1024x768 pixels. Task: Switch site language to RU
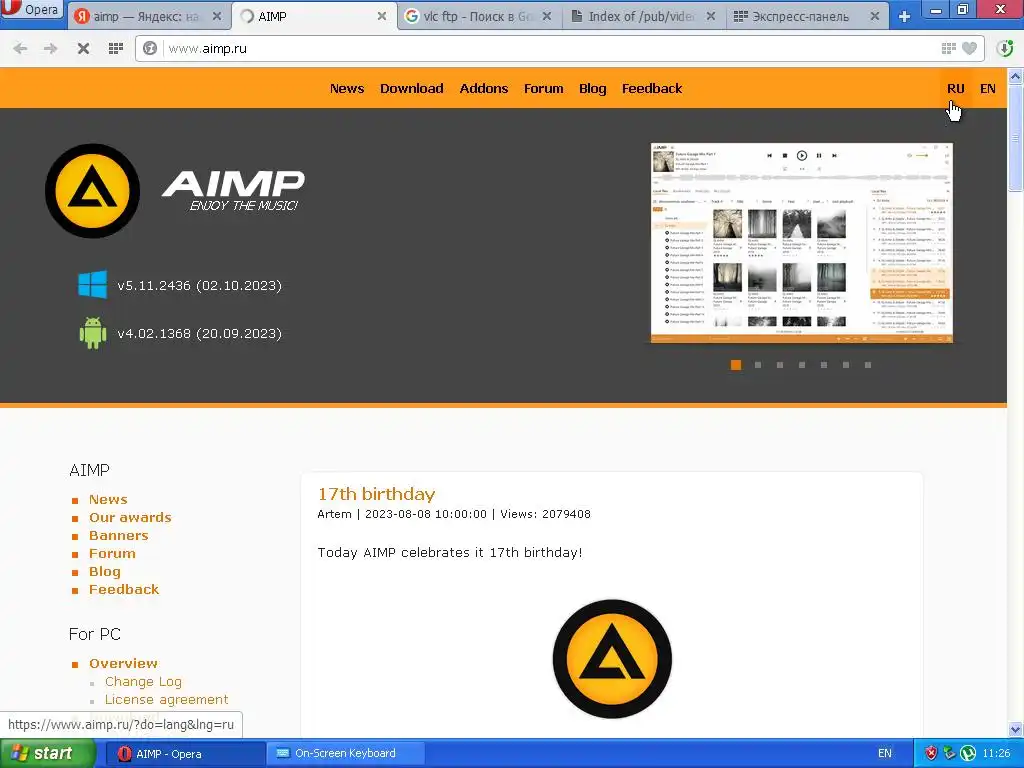(x=955, y=88)
